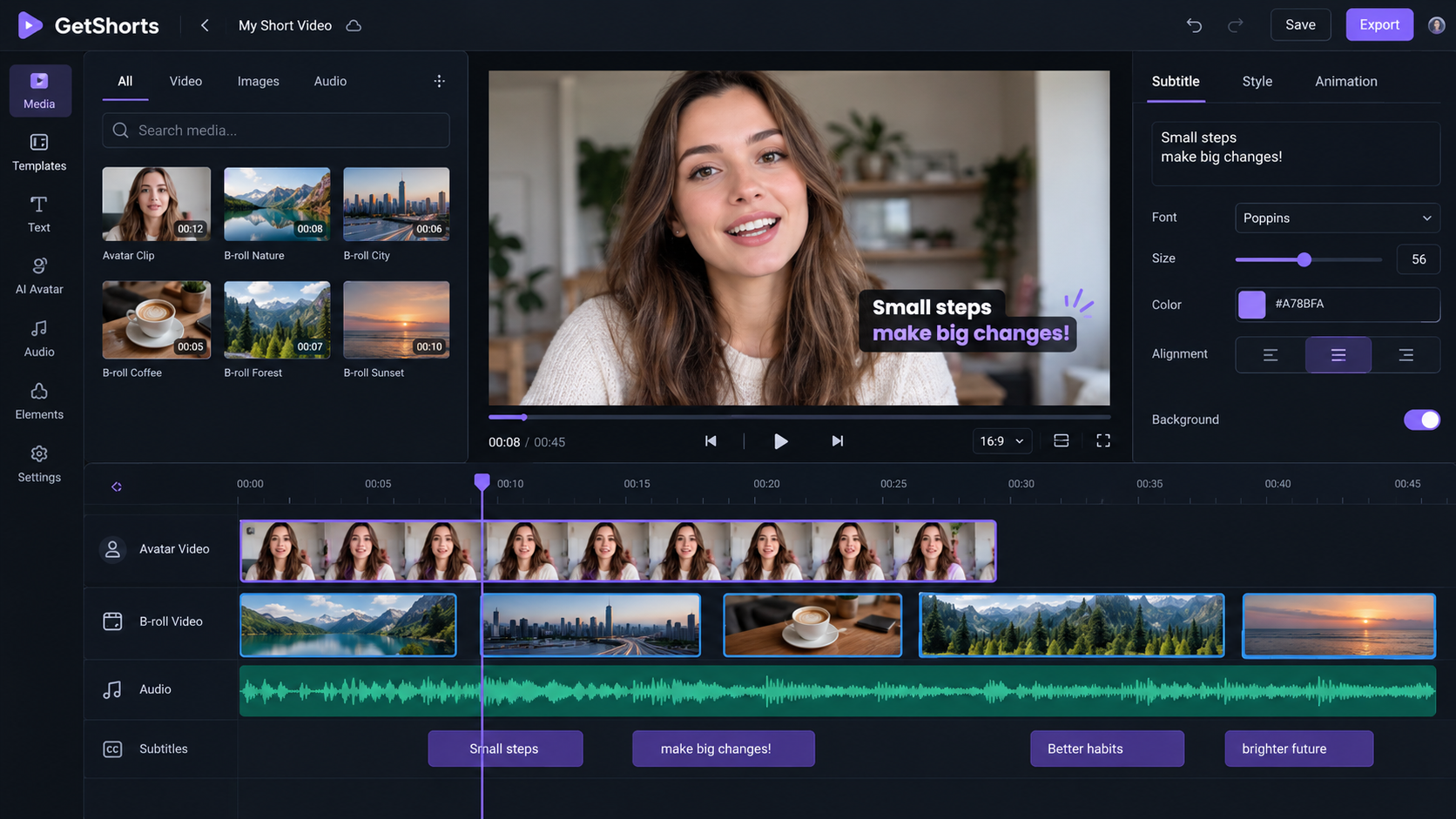Open the Templates sidebar panel
Image resolution: width=1456 pixels, height=819 pixels.
[39, 152]
